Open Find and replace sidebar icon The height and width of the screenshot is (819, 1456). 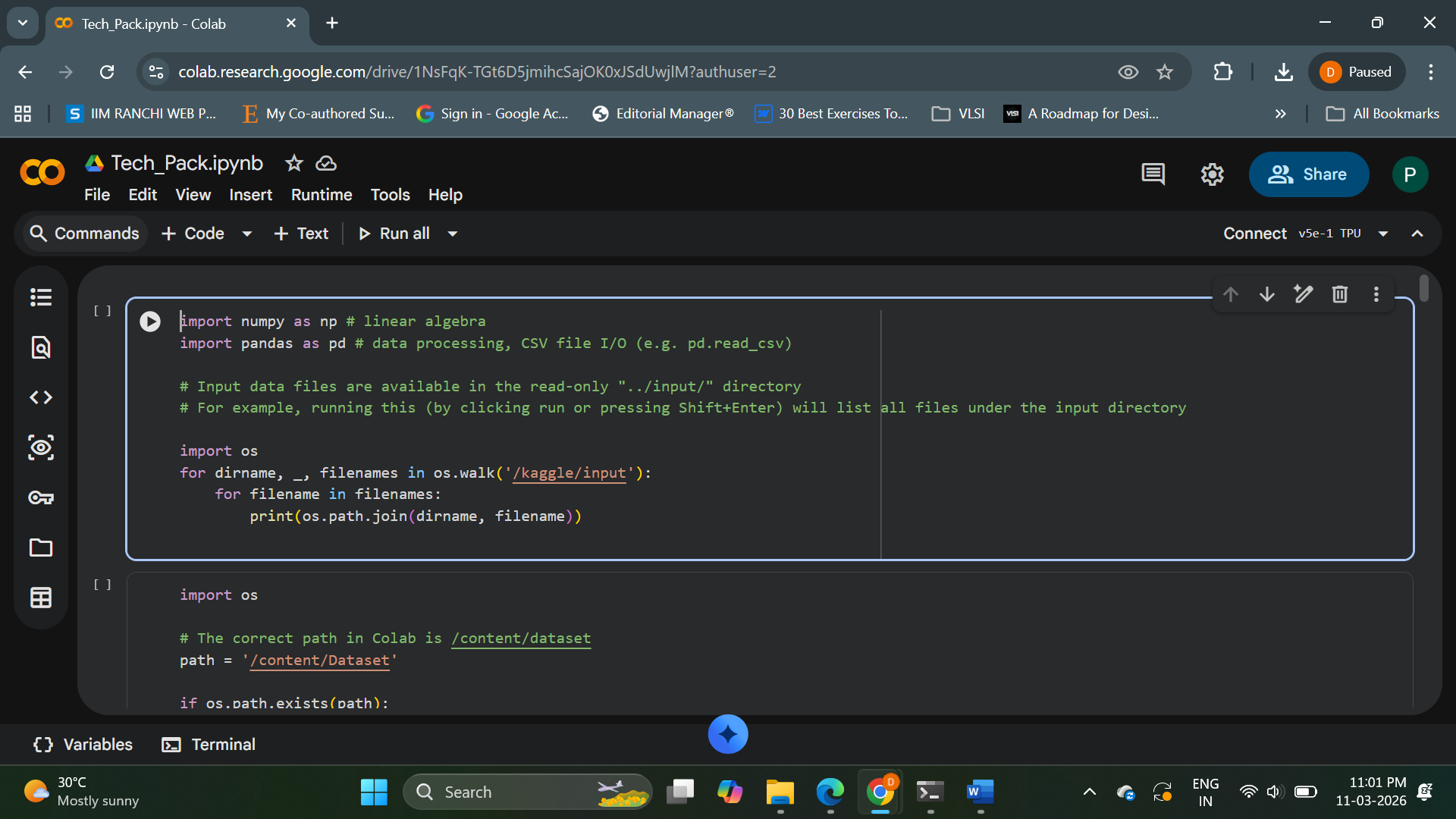(41, 347)
